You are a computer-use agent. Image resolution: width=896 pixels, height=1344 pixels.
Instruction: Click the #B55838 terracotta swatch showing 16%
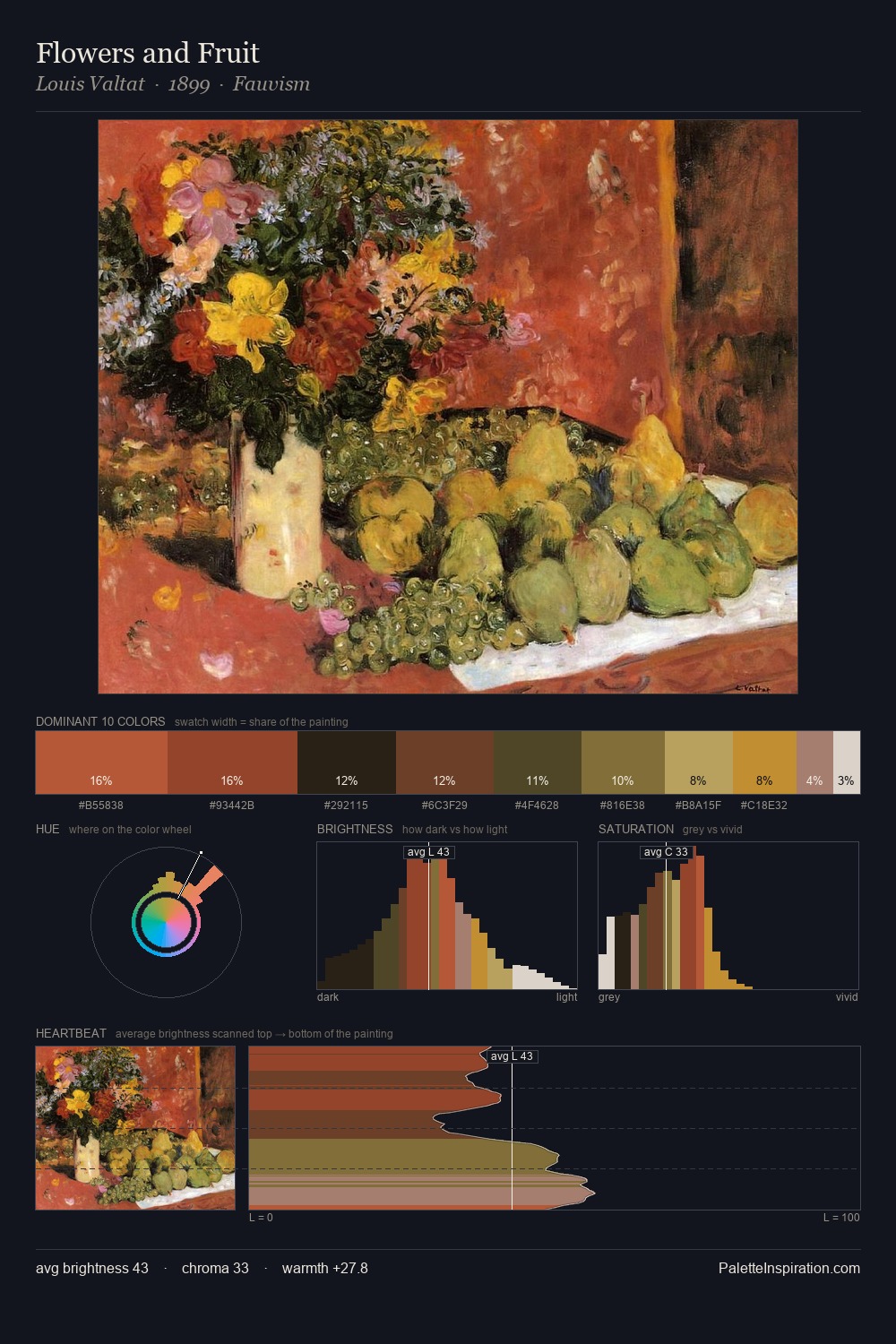(x=101, y=762)
